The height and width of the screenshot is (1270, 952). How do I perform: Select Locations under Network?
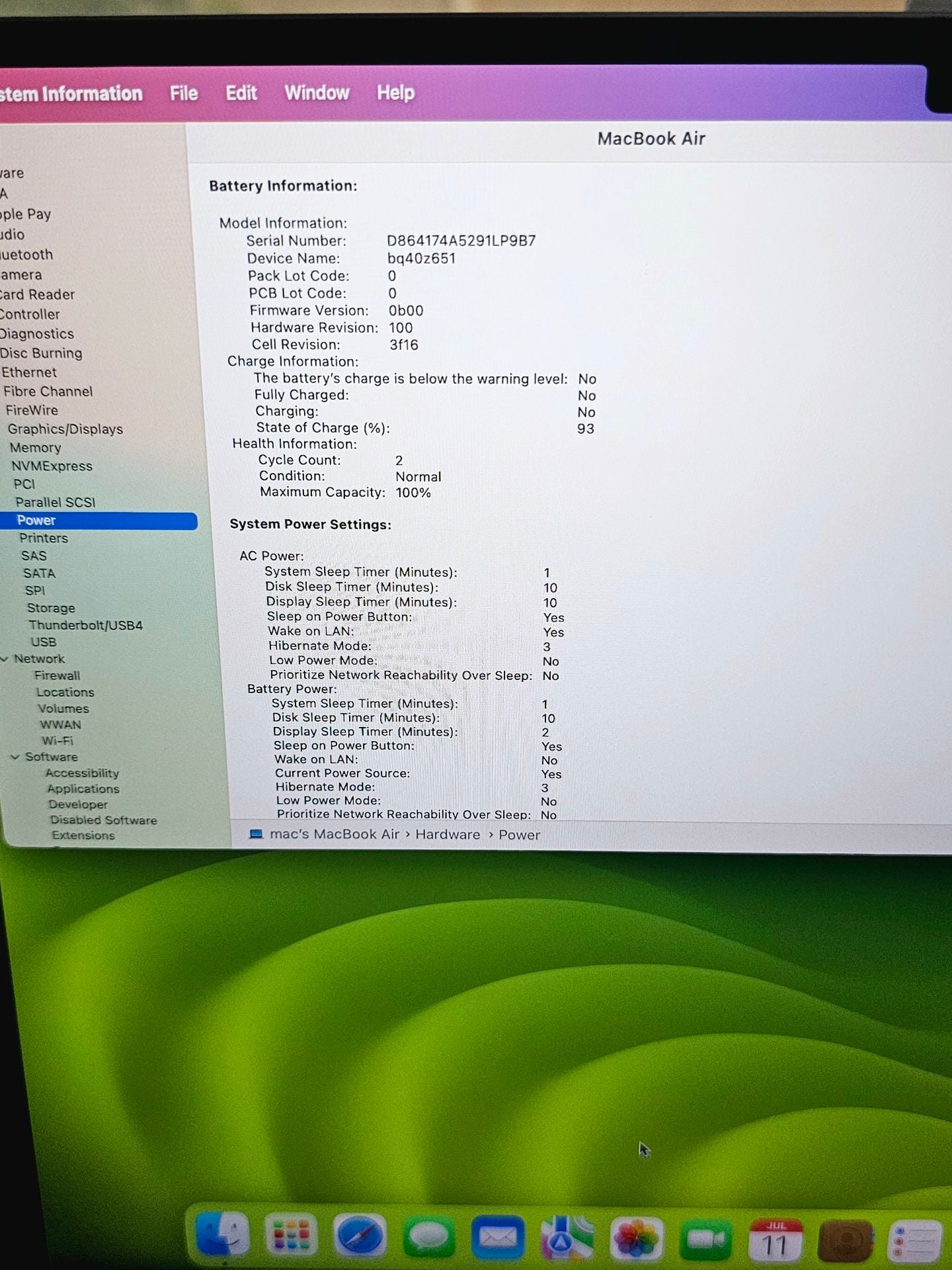(x=65, y=692)
